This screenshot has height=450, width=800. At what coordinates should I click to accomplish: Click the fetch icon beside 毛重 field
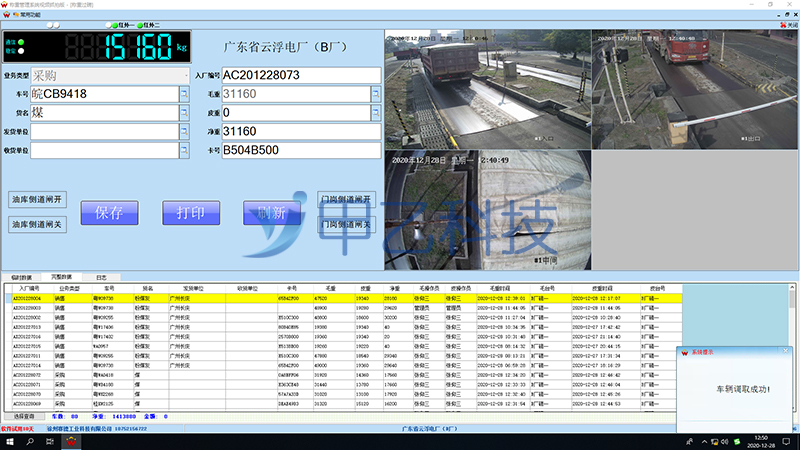coord(376,94)
